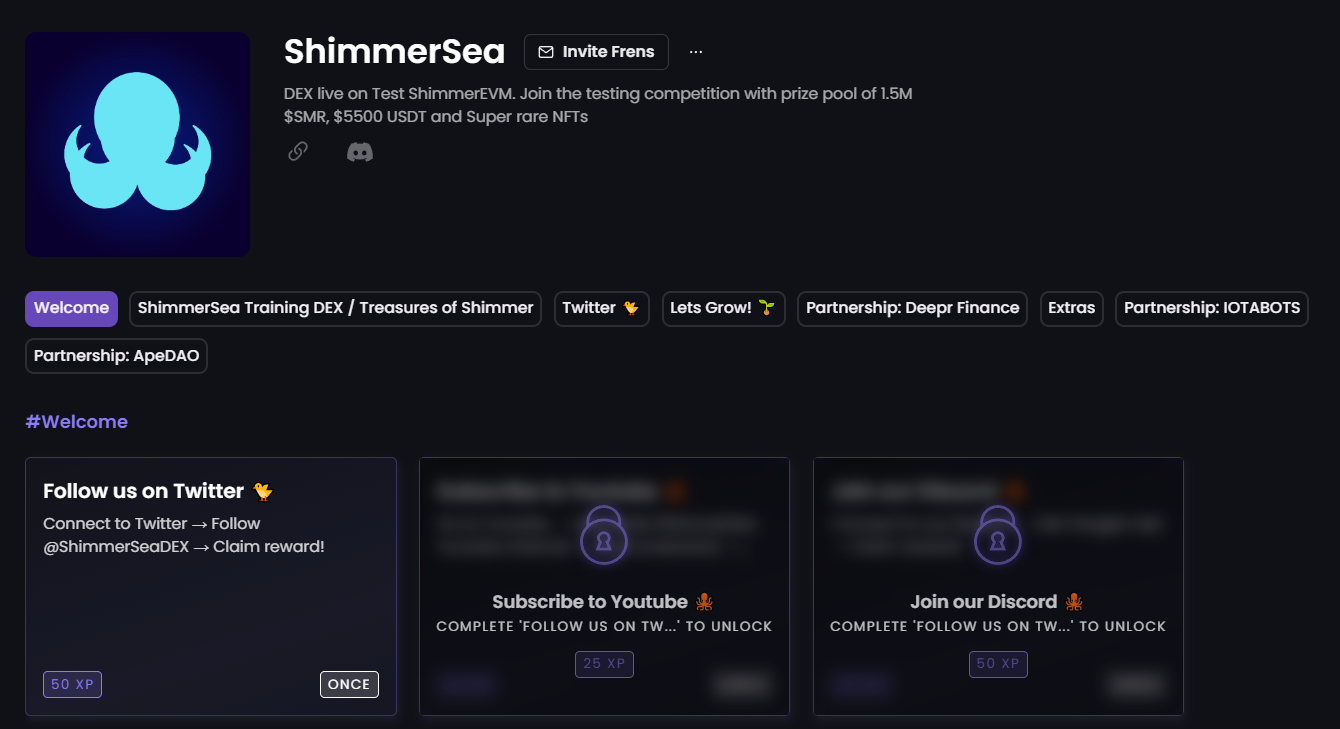1340x729 pixels.
Task: Click the lock icon on Join our Discord
Action: point(998,535)
